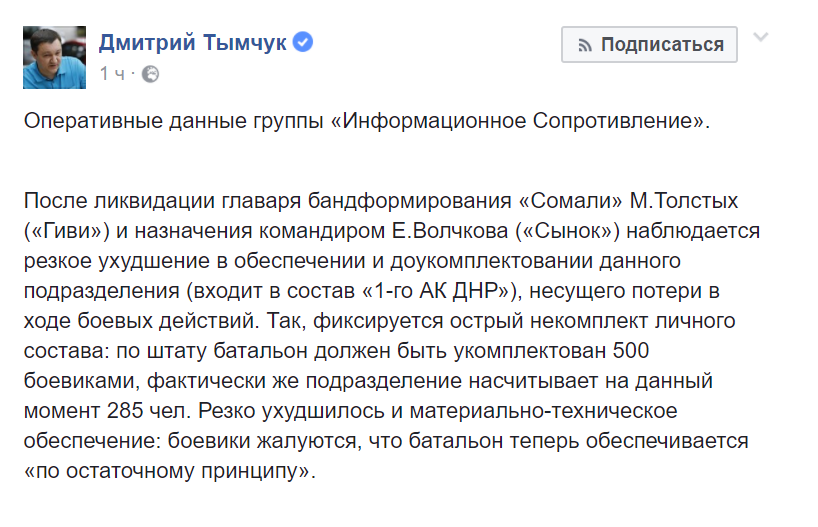This screenshot has height=527, width=818.
Task: Open the post via the 1 ч timestamp
Action: pos(112,74)
